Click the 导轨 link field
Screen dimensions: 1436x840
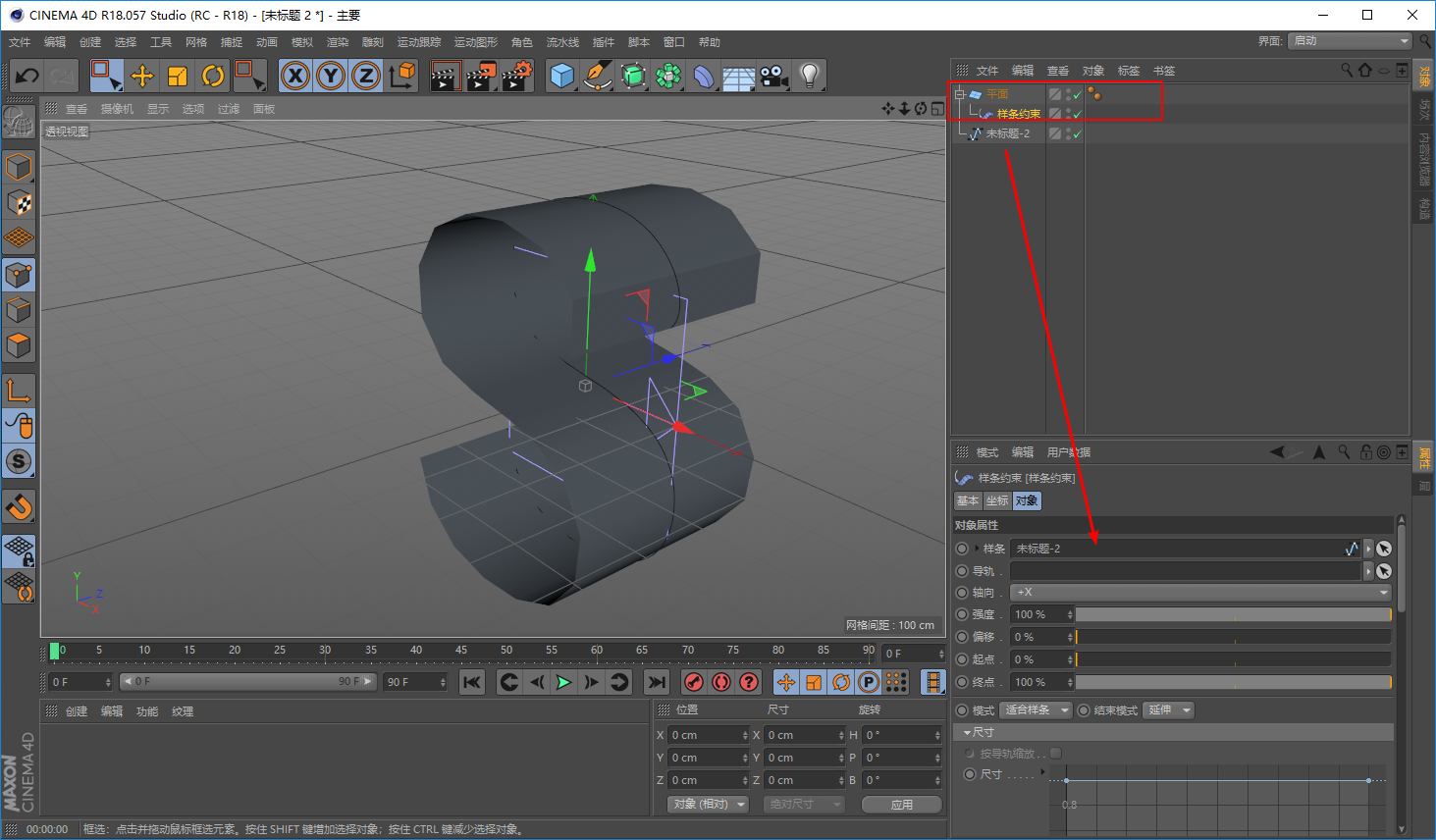click(1187, 571)
